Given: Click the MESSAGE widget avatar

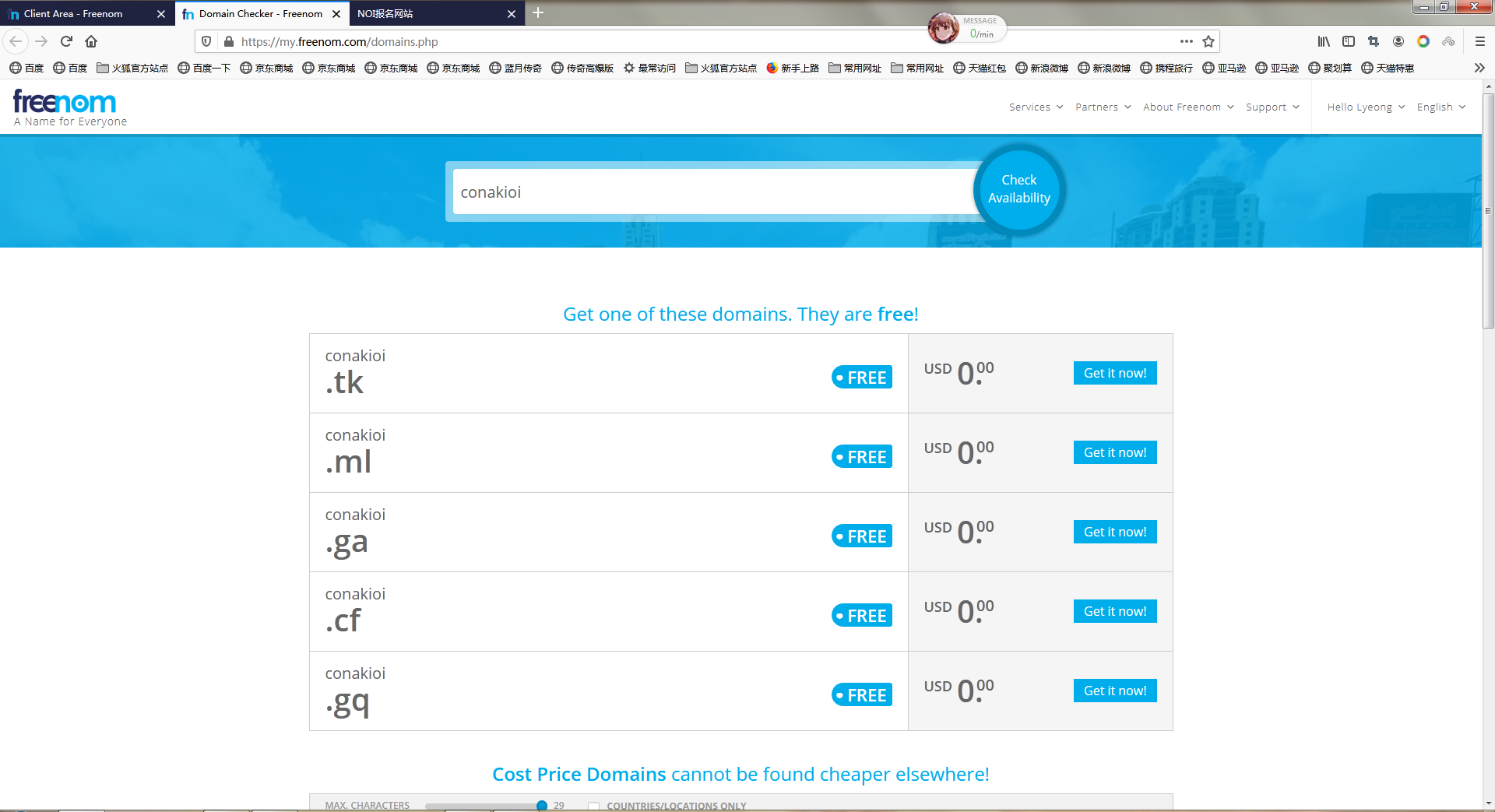Looking at the screenshot, I should 943,28.
